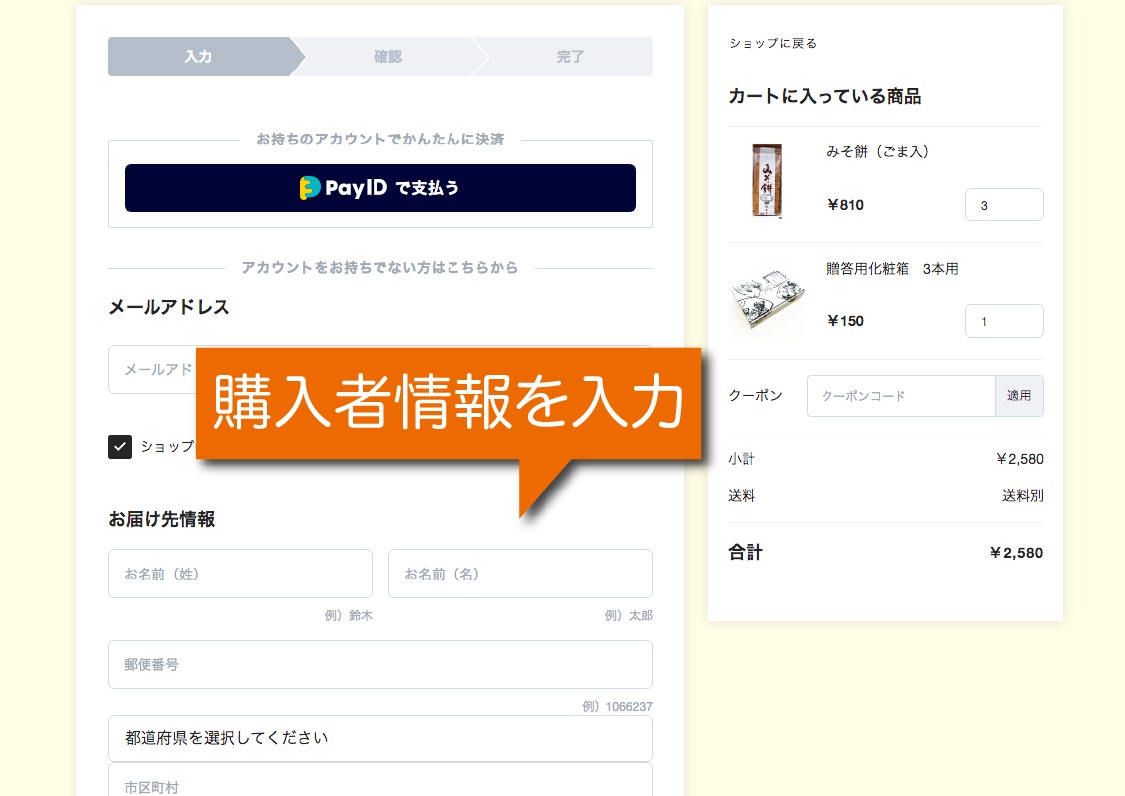Click the 例）1066237 hint text
Screen dimensions: 1125x796
pos(617,706)
